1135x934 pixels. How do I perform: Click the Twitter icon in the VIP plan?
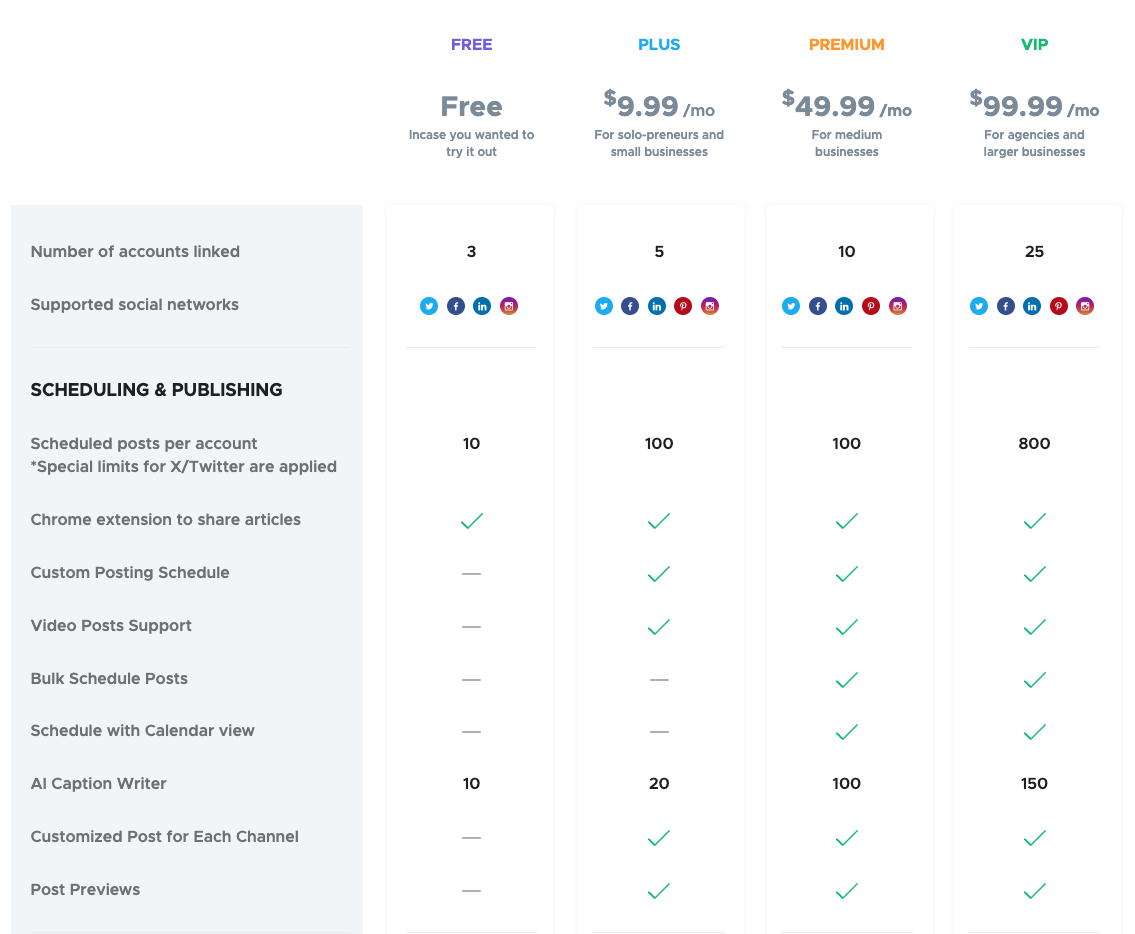pos(979,306)
